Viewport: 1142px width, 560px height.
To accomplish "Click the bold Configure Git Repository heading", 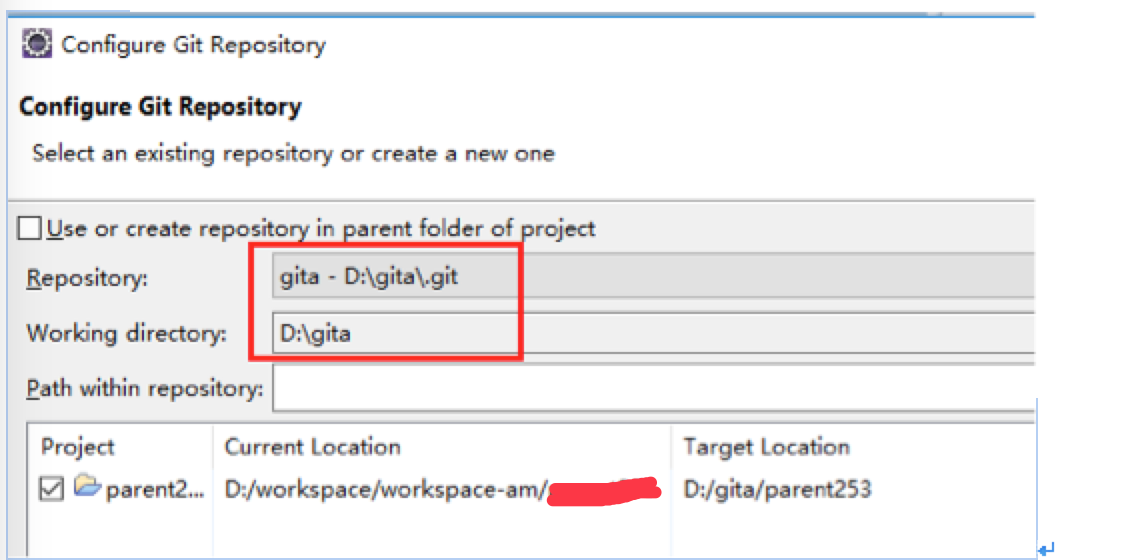I will coord(160,106).
